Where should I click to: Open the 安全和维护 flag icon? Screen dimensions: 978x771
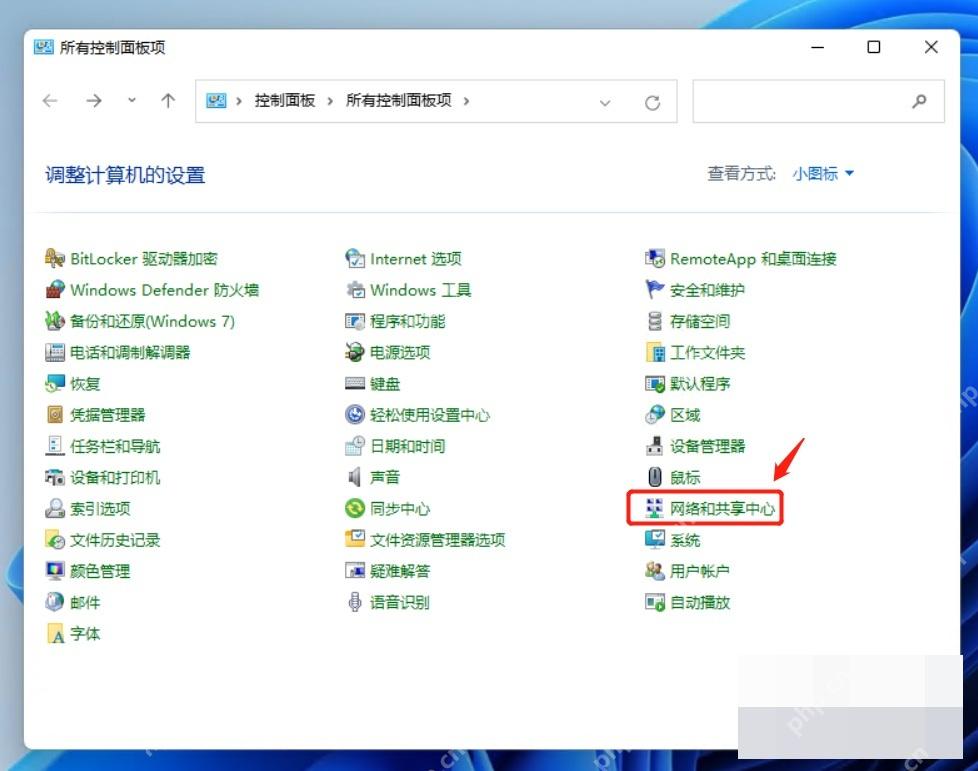tap(655, 289)
